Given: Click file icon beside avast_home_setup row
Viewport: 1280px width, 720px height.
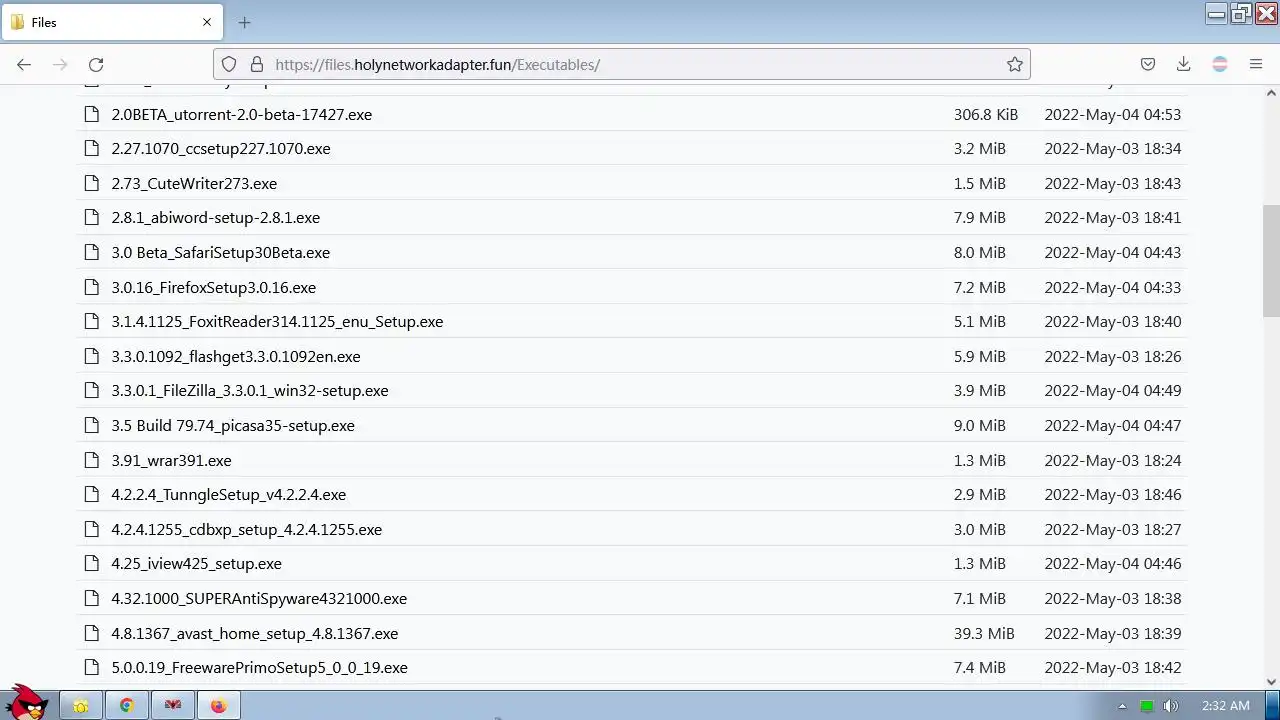Looking at the screenshot, I should point(92,633).
